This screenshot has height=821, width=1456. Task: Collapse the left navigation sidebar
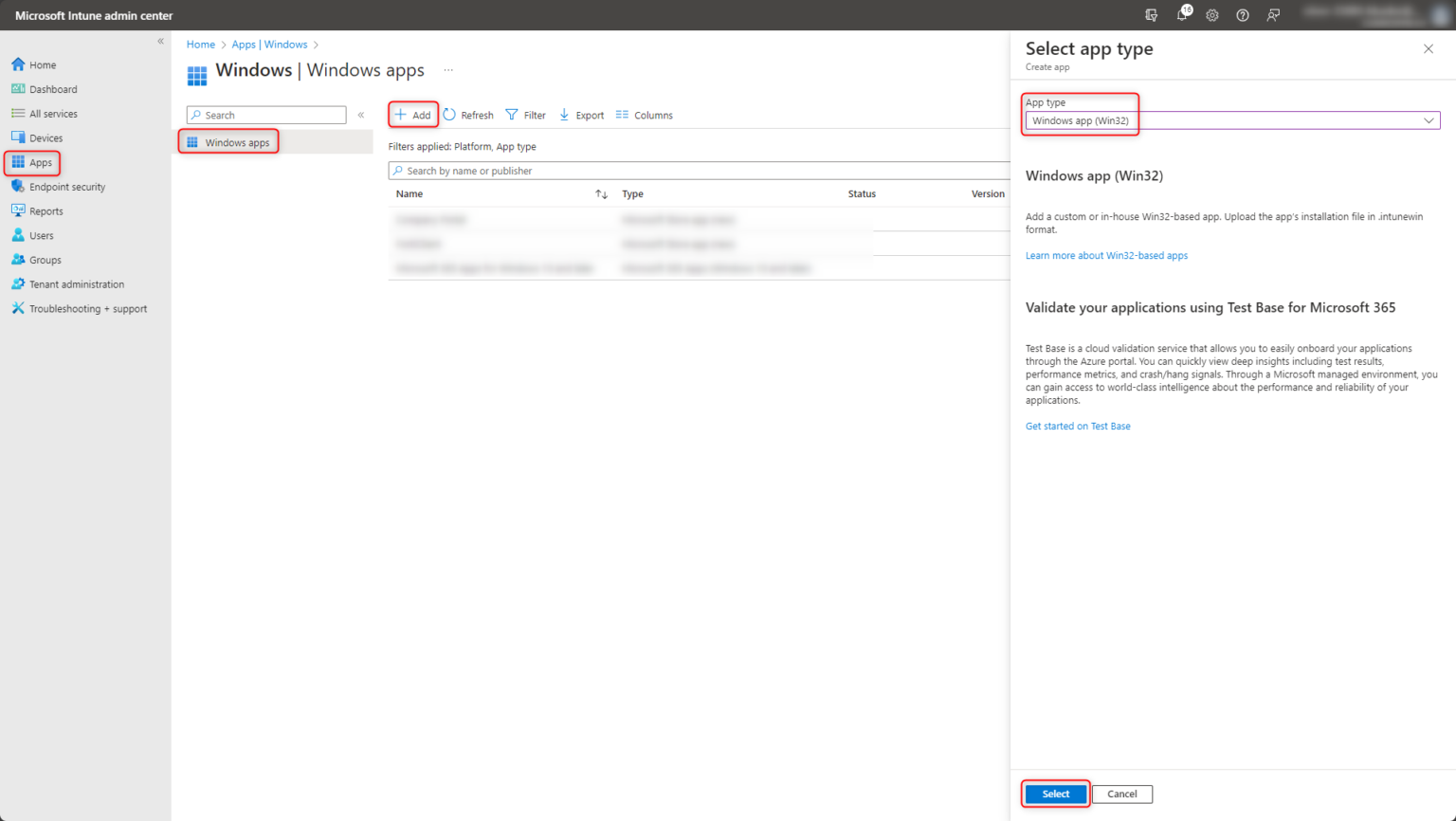tap(161, 41)
